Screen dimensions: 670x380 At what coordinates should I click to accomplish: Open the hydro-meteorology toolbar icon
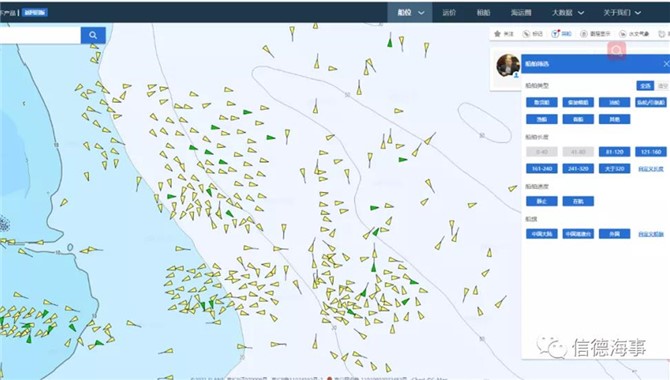[623, 34]
